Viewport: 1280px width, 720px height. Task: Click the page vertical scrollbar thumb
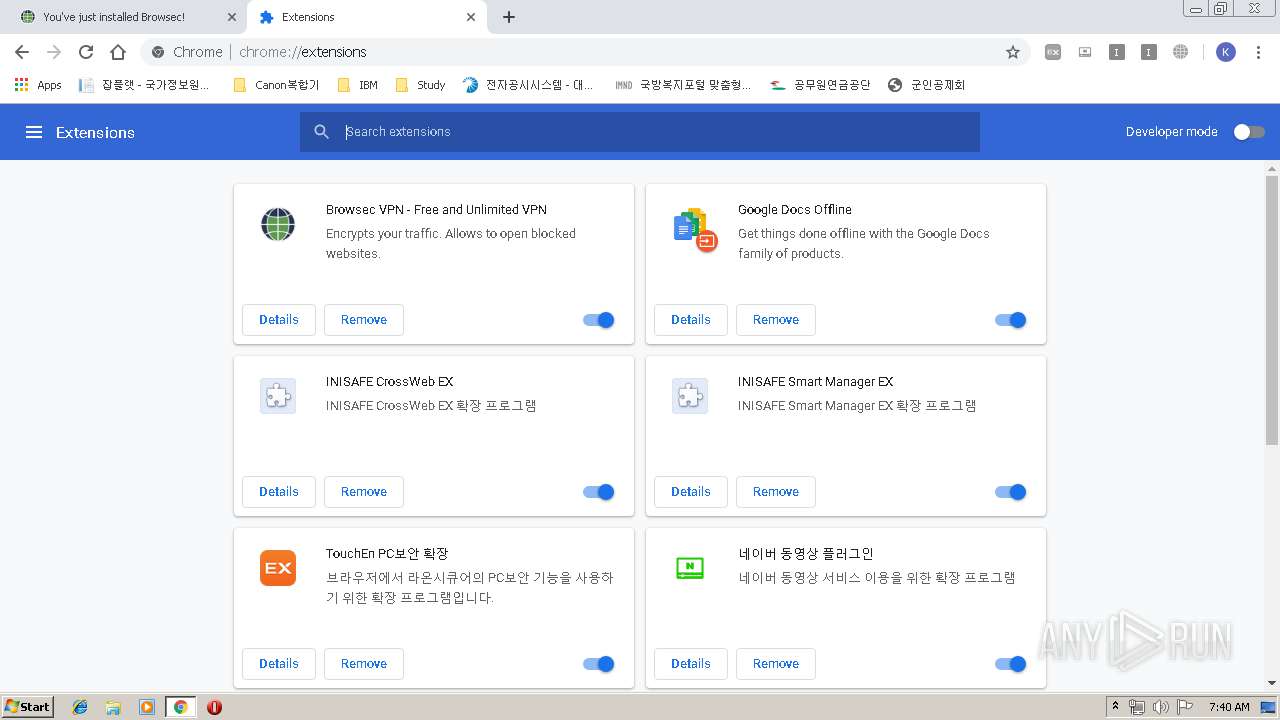coord(1272,310)
